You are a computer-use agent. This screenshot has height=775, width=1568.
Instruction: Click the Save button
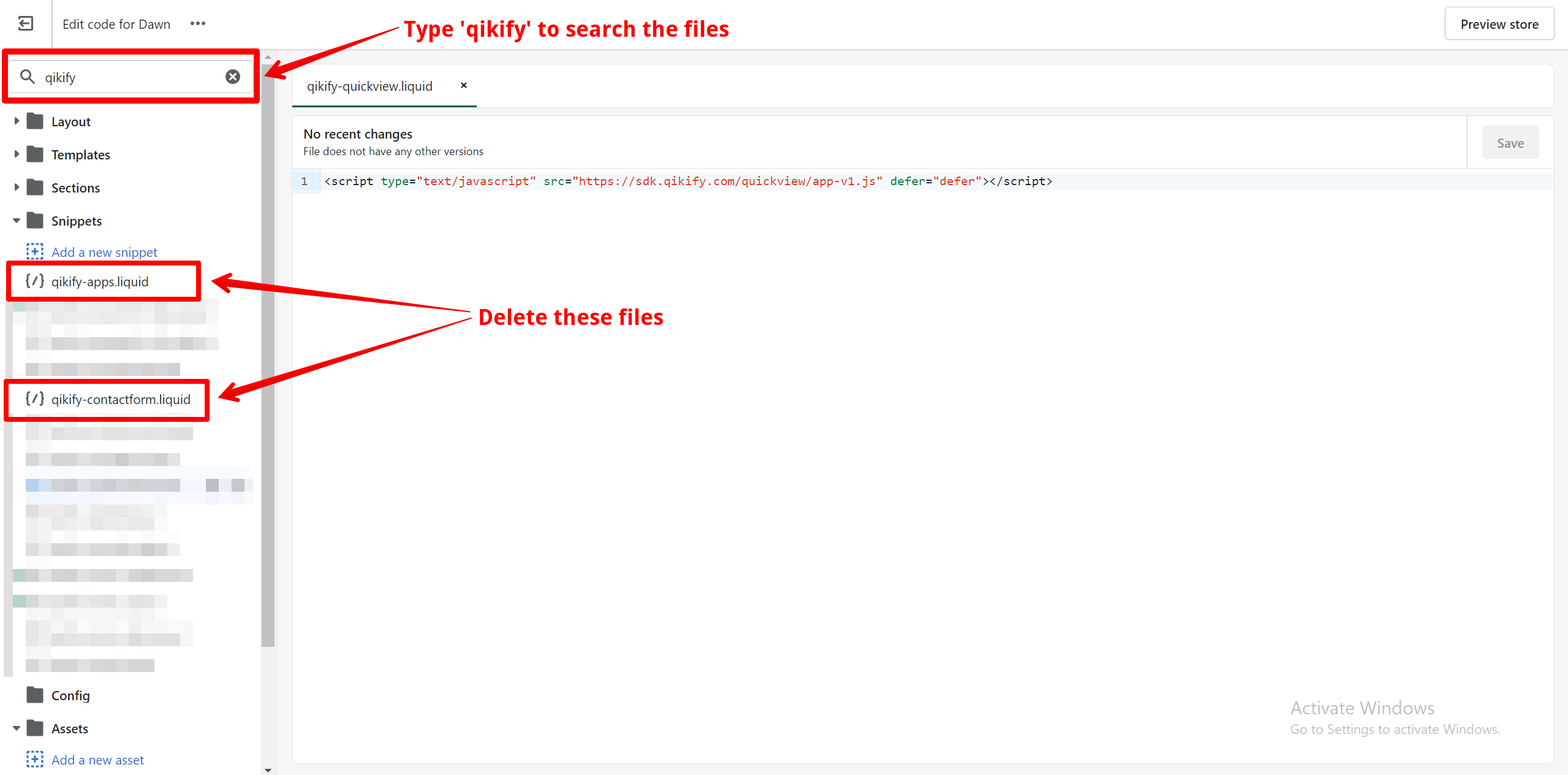(1510, 143)
